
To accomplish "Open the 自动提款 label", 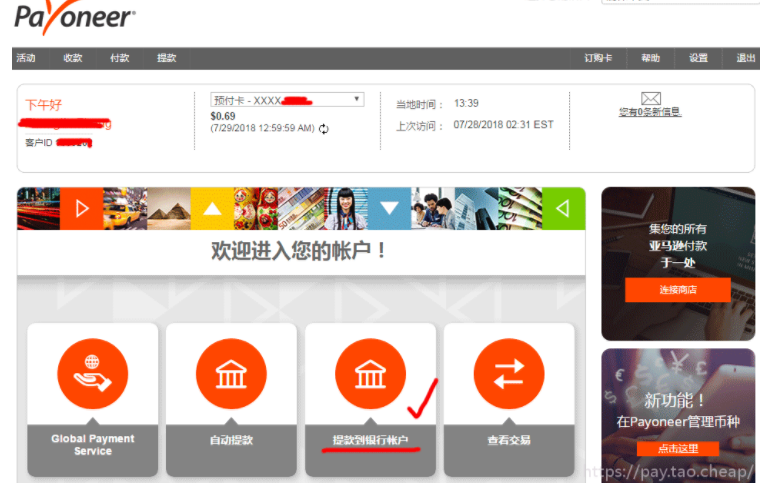I will tap(231, 440).
